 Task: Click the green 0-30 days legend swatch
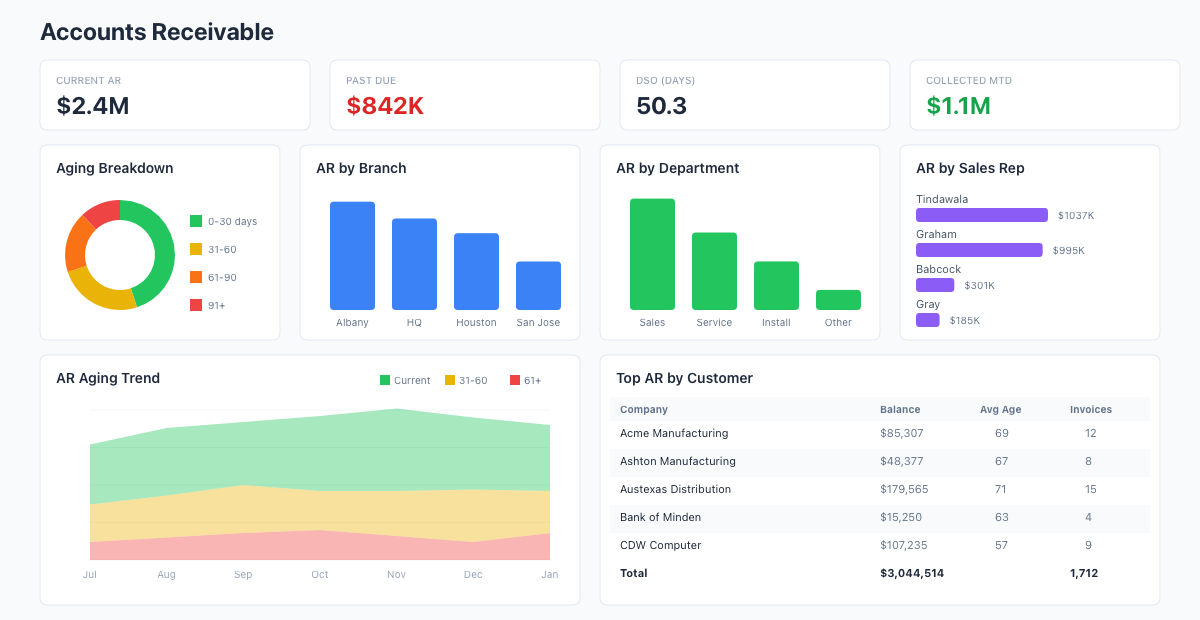coord(196,221)
